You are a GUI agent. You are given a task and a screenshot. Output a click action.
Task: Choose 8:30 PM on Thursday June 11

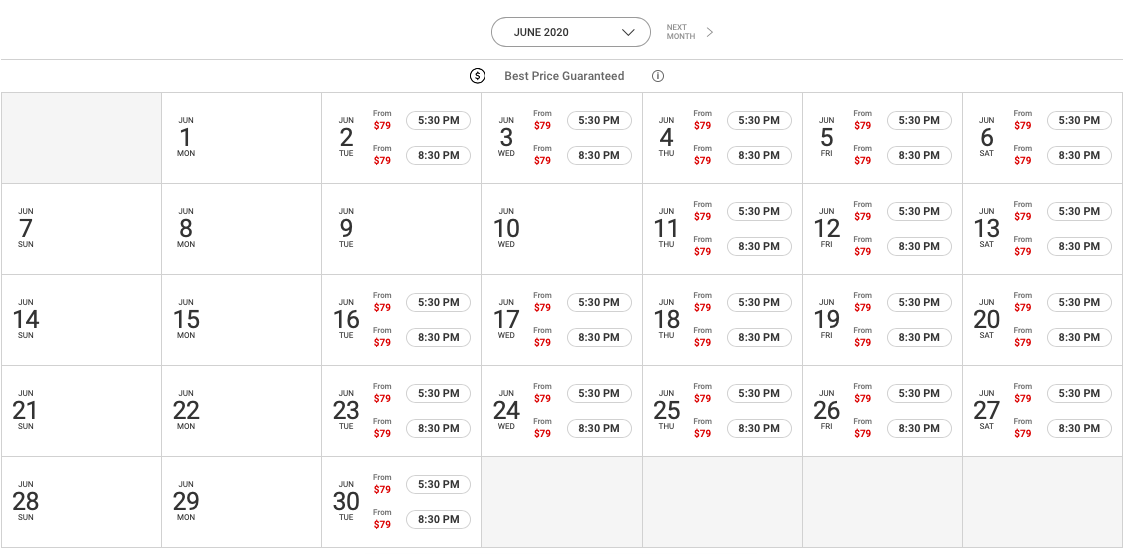[759, 247]
